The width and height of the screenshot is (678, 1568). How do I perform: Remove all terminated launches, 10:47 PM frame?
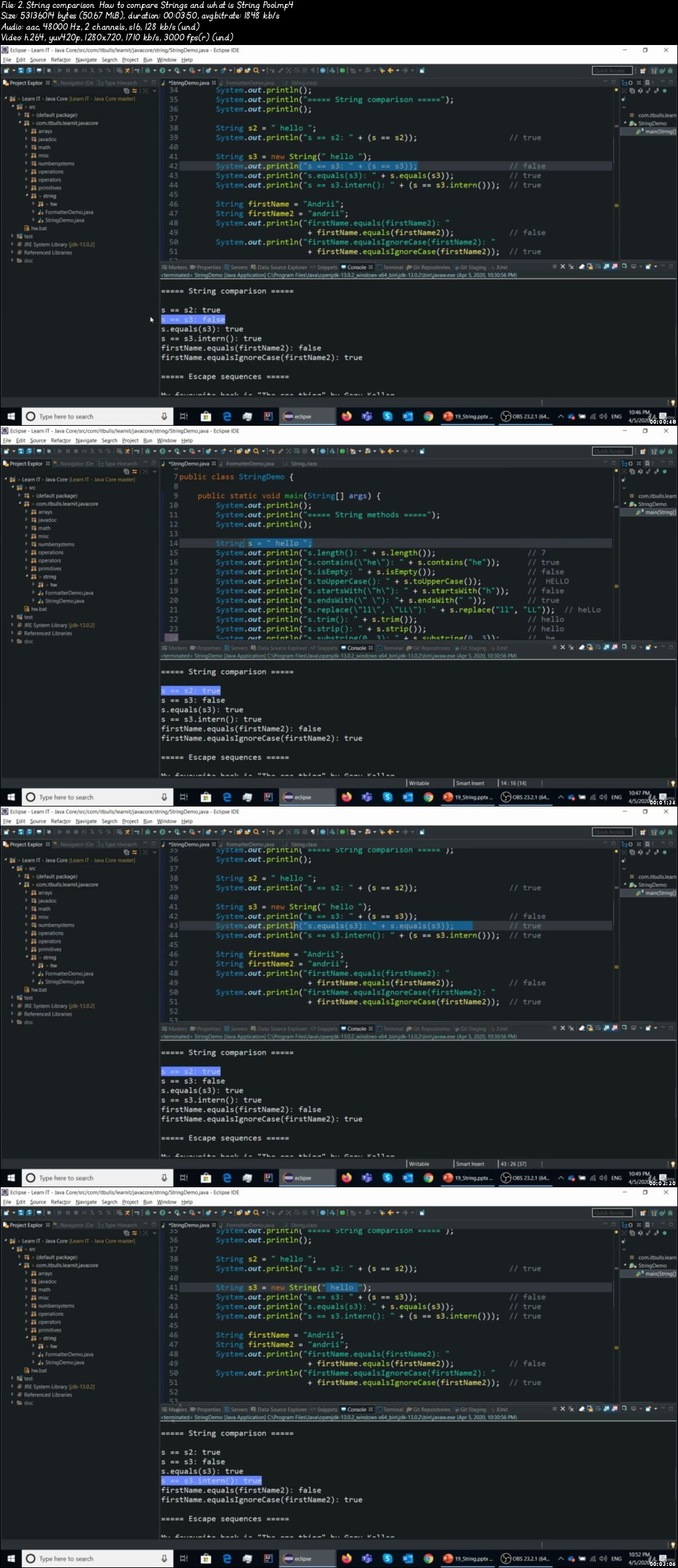pos(571,648)
